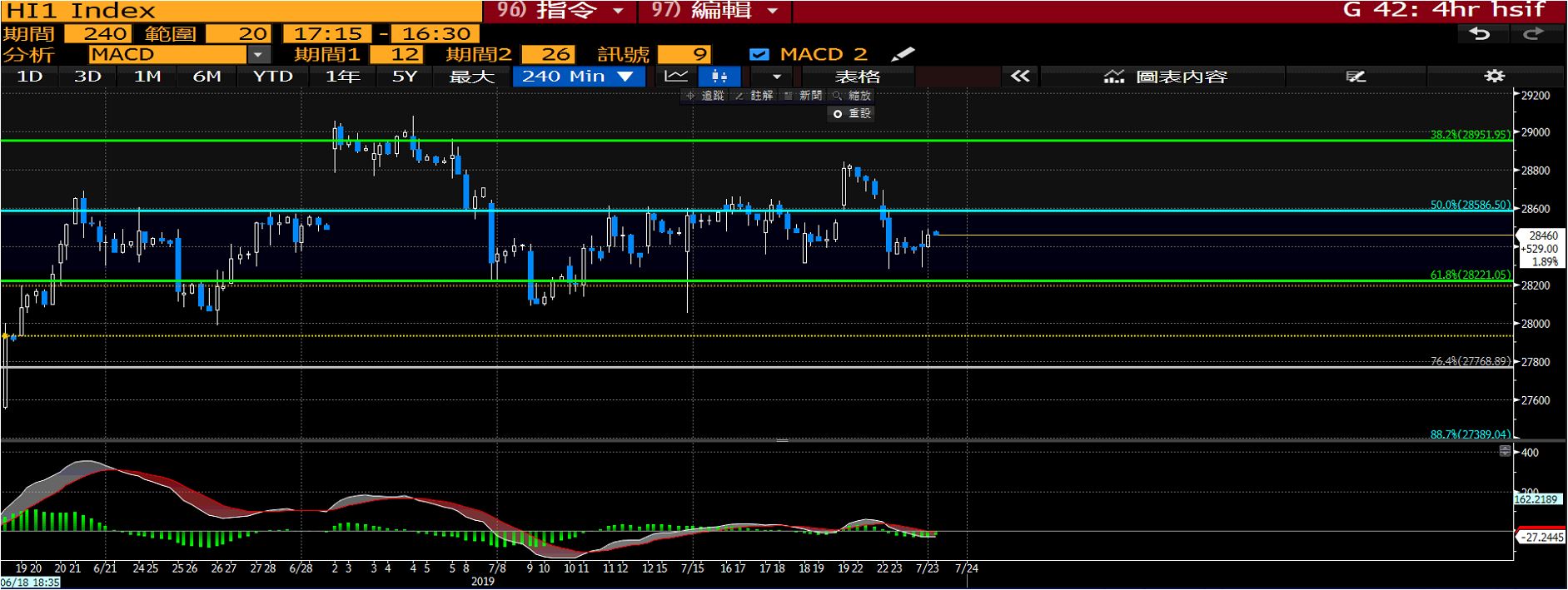Click the undo arrow icon
The width and height of the screenshot is (1568, 590).
click(x=1479, y=34)
